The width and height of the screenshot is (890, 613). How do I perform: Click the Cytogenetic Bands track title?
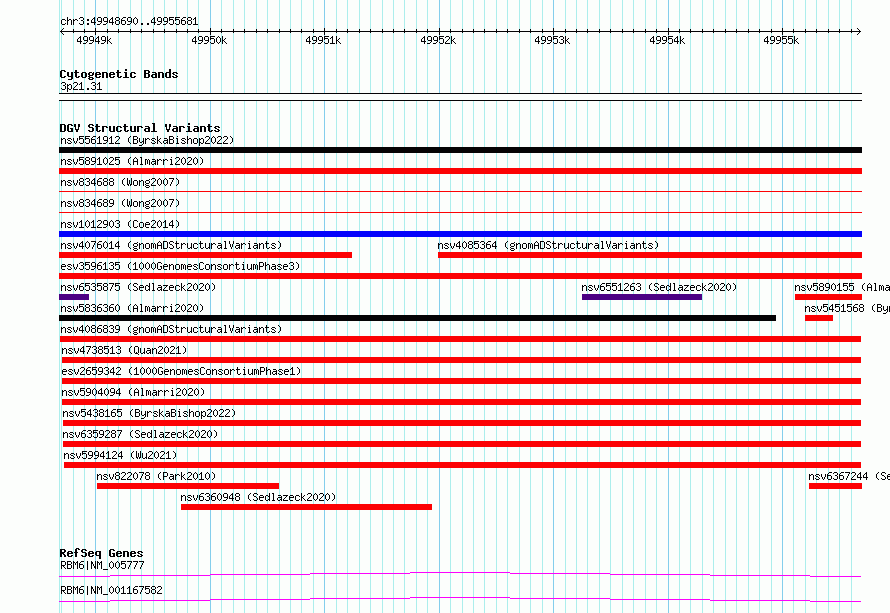pyautogui.click(x=119, y=74)
